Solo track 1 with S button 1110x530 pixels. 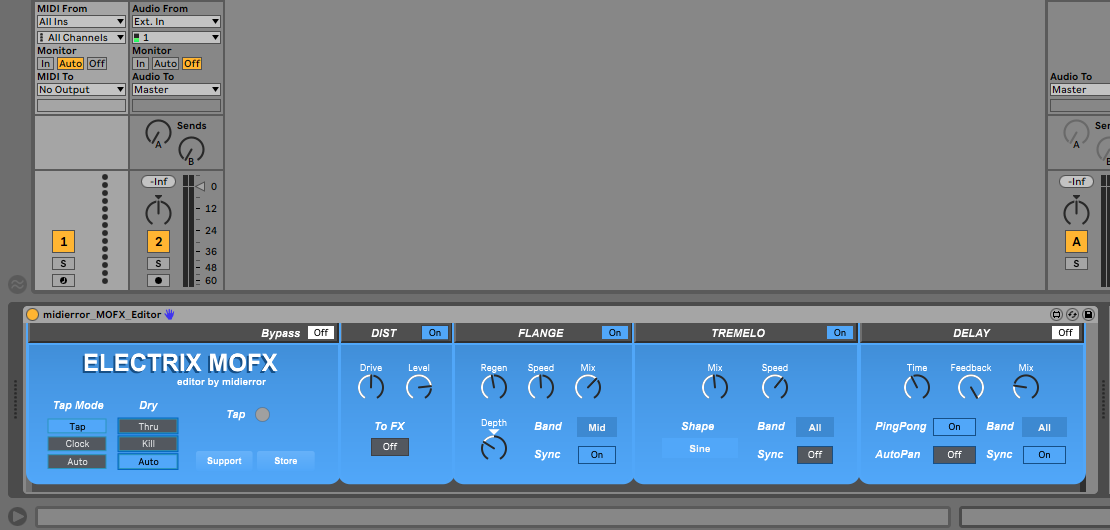click(x=64, y=264)
